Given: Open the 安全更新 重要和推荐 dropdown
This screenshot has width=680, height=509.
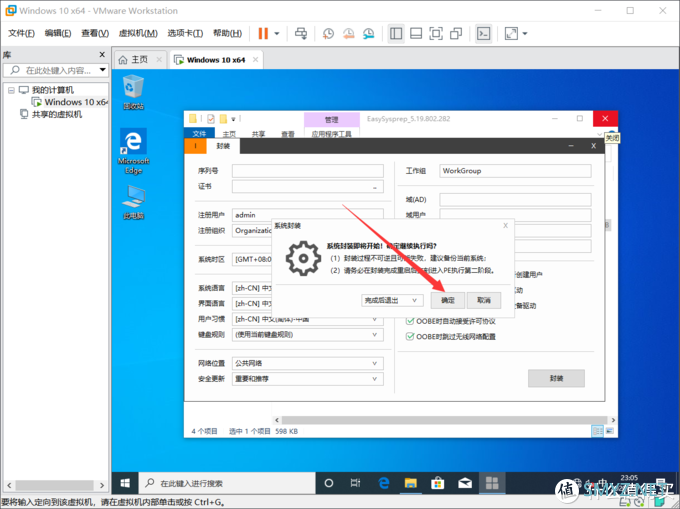Looking at the screenshot, I should (308, 379).
